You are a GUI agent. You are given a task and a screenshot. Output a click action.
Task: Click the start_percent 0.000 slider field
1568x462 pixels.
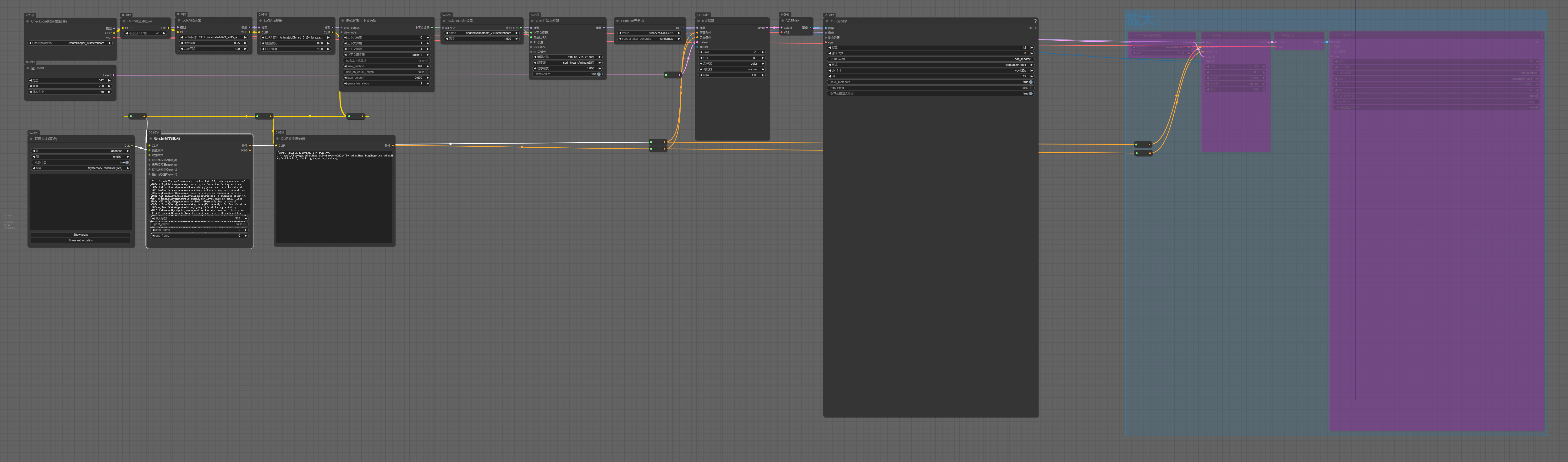(x=386, y=78)
